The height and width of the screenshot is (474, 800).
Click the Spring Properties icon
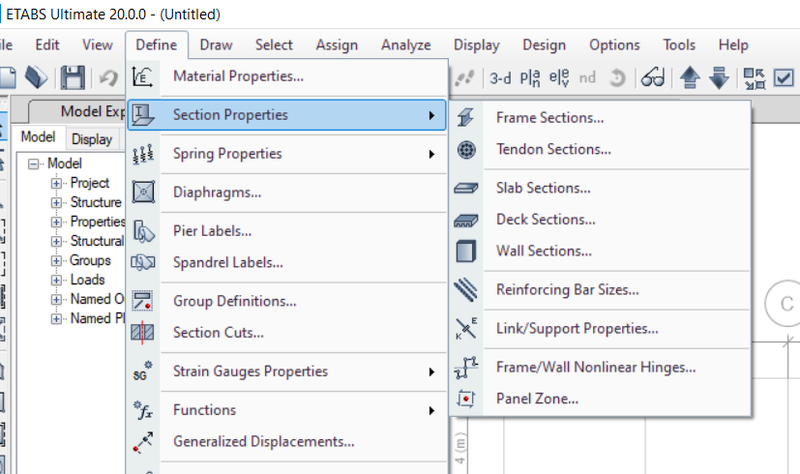143,154
